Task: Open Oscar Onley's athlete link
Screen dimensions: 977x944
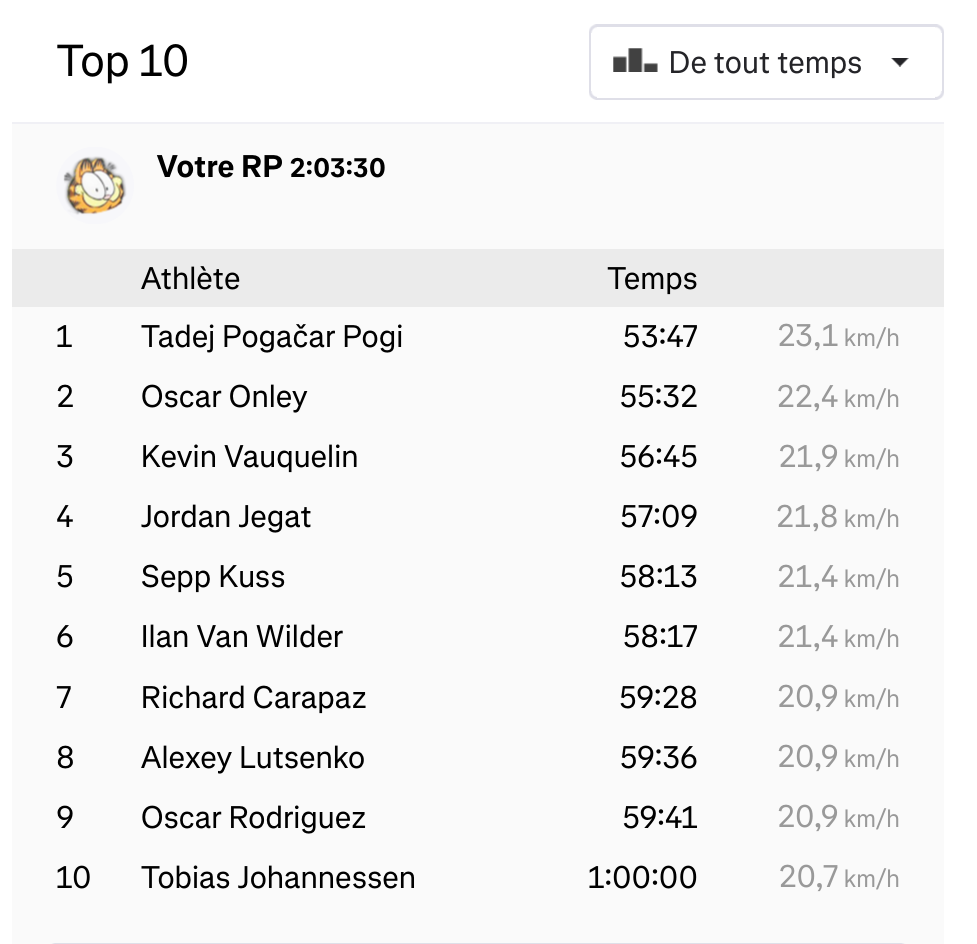Action: point(224,397)
